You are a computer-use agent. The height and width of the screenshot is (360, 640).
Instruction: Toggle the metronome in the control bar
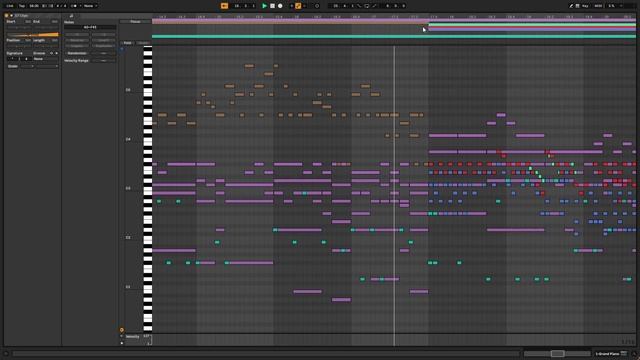click(74, 6)
